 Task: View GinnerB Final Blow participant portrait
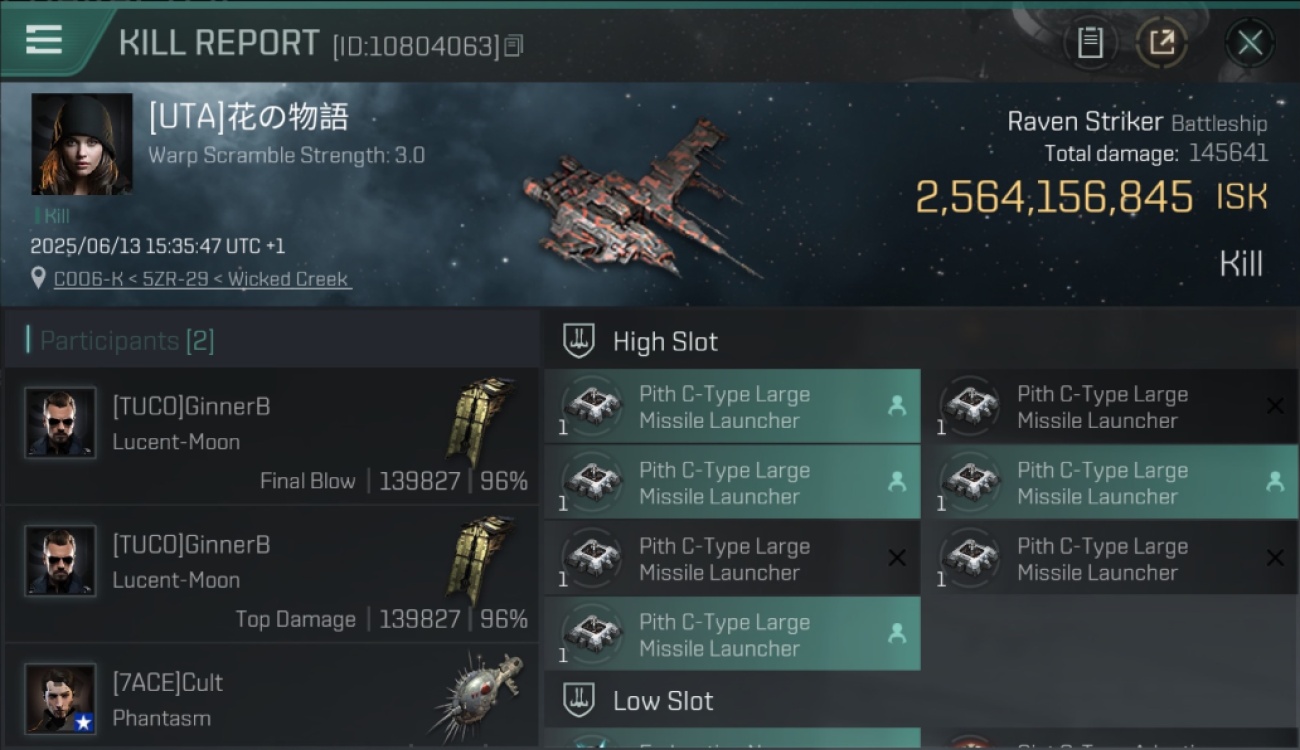(60, 422)
